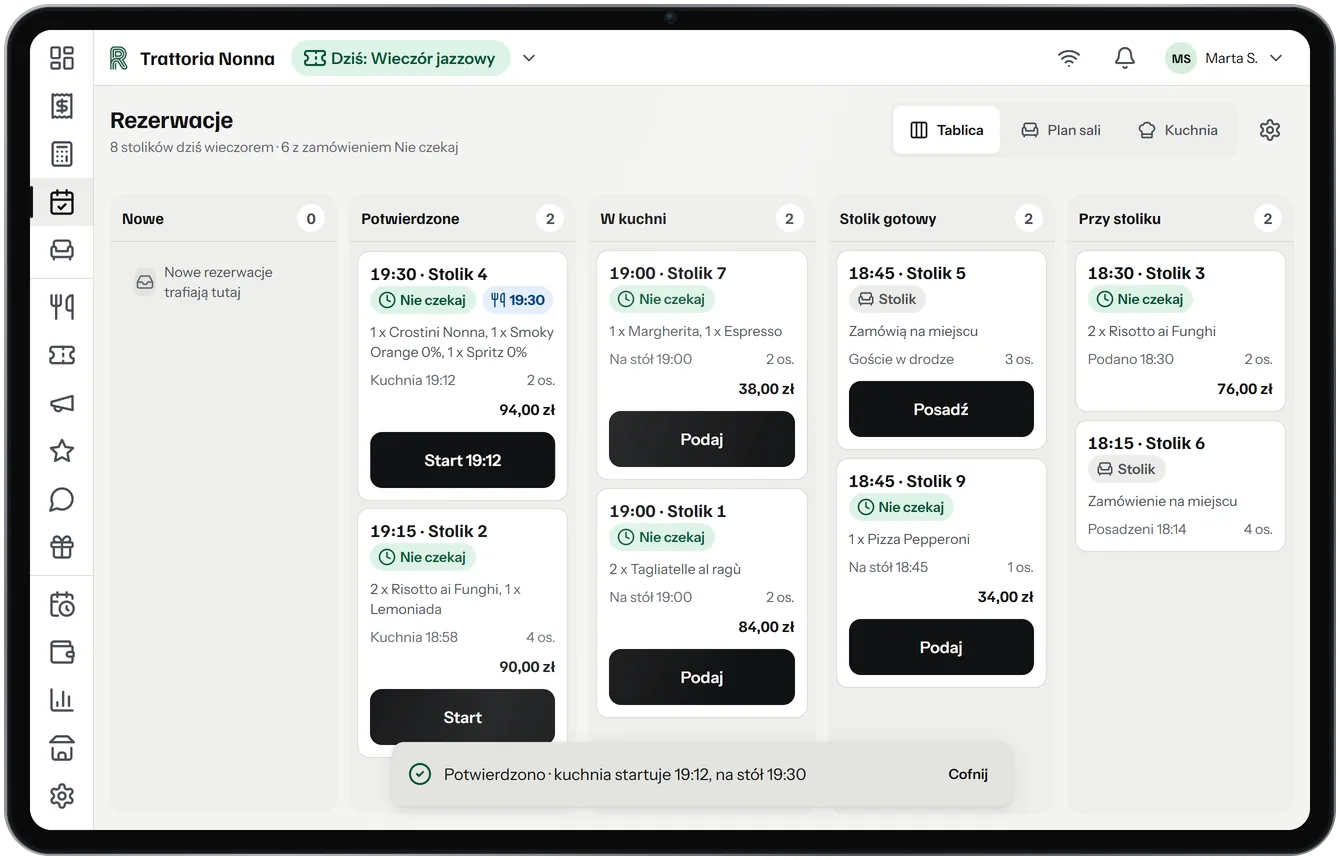This screenshot has height=860, width=1340.
Task: Click the blue 19:30 badge on Stolik 4
Action: click(x=518, y=300)
